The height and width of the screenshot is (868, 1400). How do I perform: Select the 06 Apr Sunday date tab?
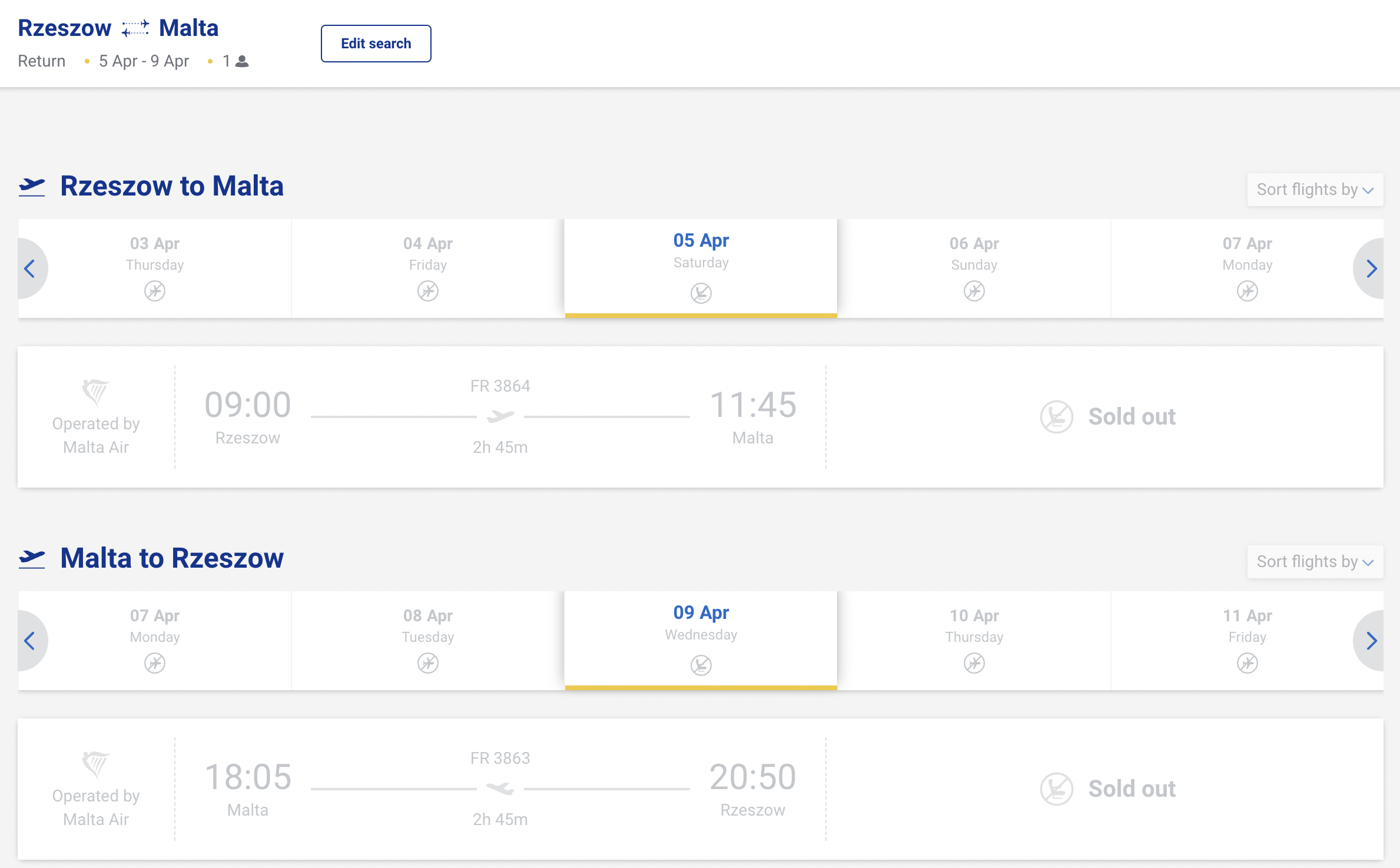pyautogui.click(x=974, y=269)
